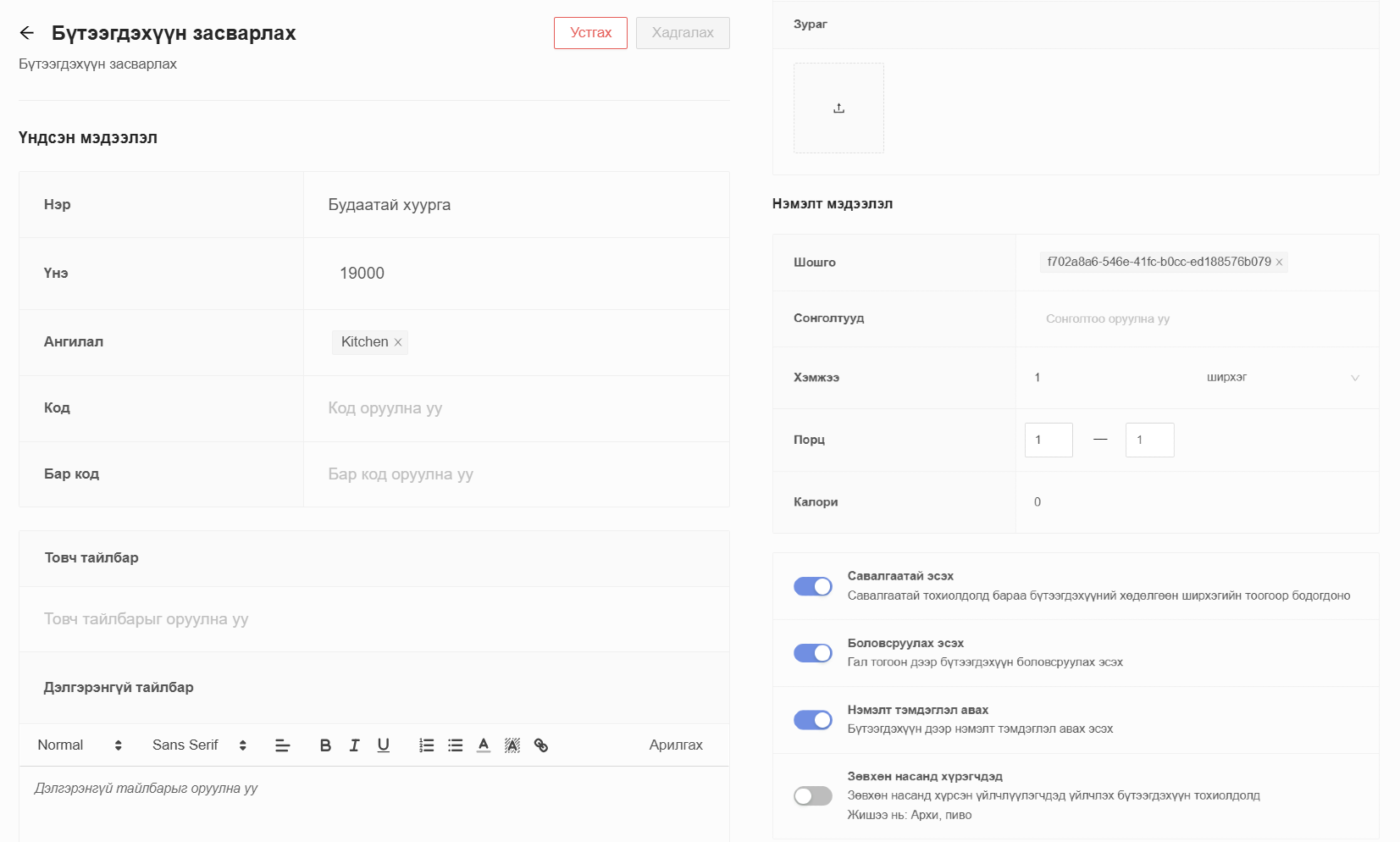Click Арилгах to clear formatting
1400x842 pixels.
pos(675,745)
